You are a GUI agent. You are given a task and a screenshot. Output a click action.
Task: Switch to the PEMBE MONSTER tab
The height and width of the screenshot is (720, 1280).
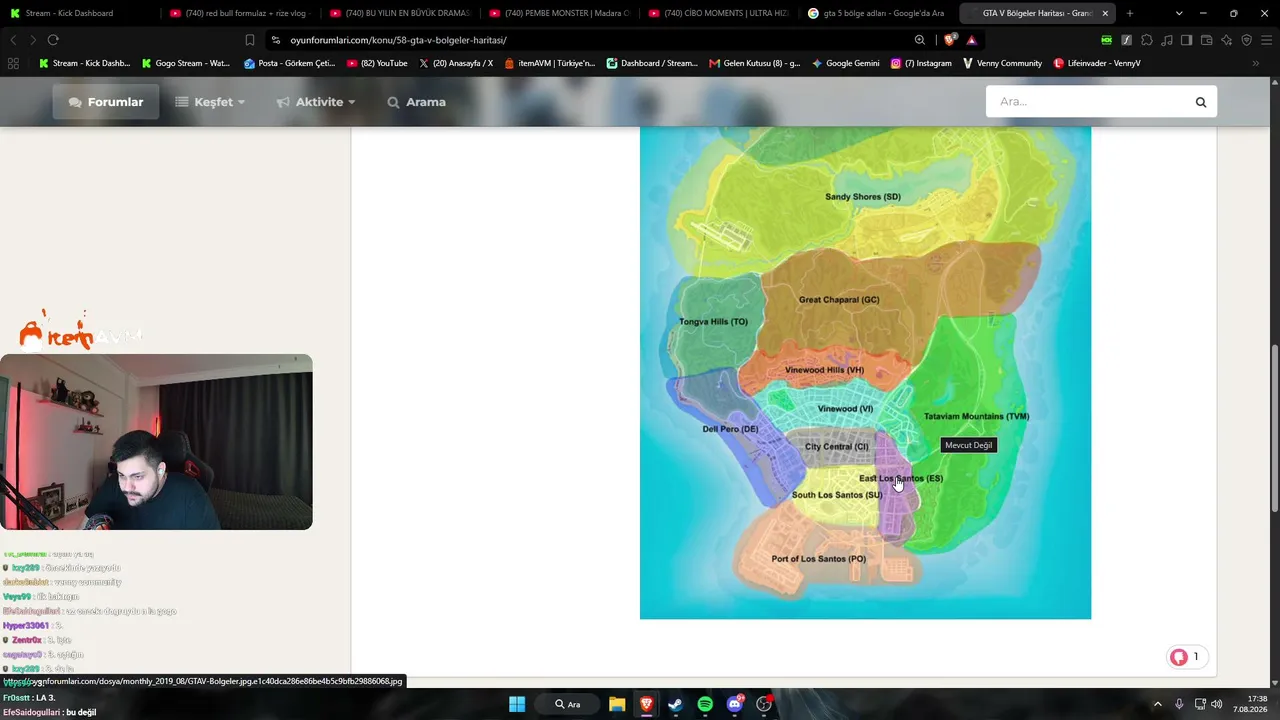558,13
